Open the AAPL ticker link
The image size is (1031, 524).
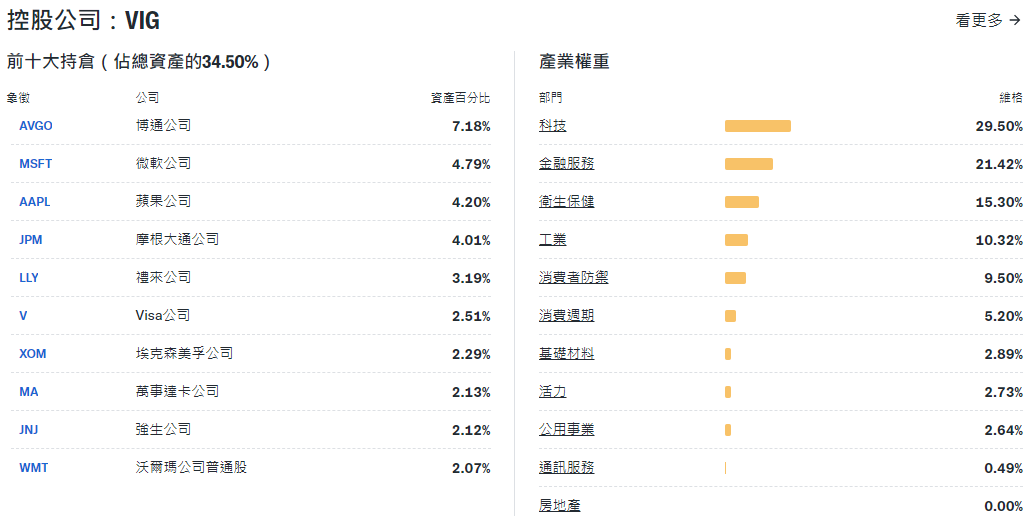coord(34,202)
